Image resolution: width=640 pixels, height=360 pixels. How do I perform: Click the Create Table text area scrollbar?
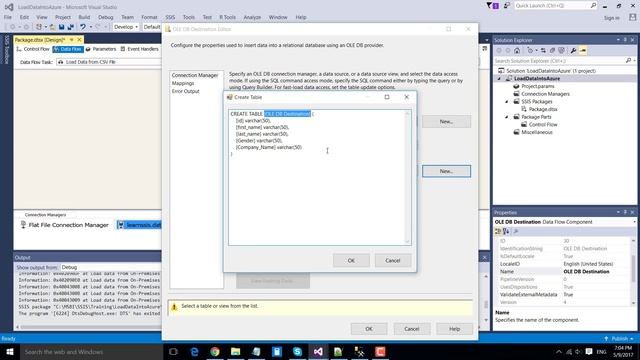coord(407,177)
